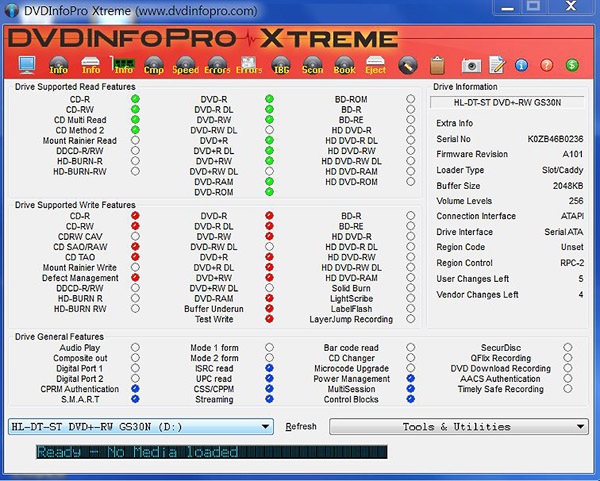Toggle the CD-R read feature indicator
This screenshot has width=600, height=481.
[135, 99]
